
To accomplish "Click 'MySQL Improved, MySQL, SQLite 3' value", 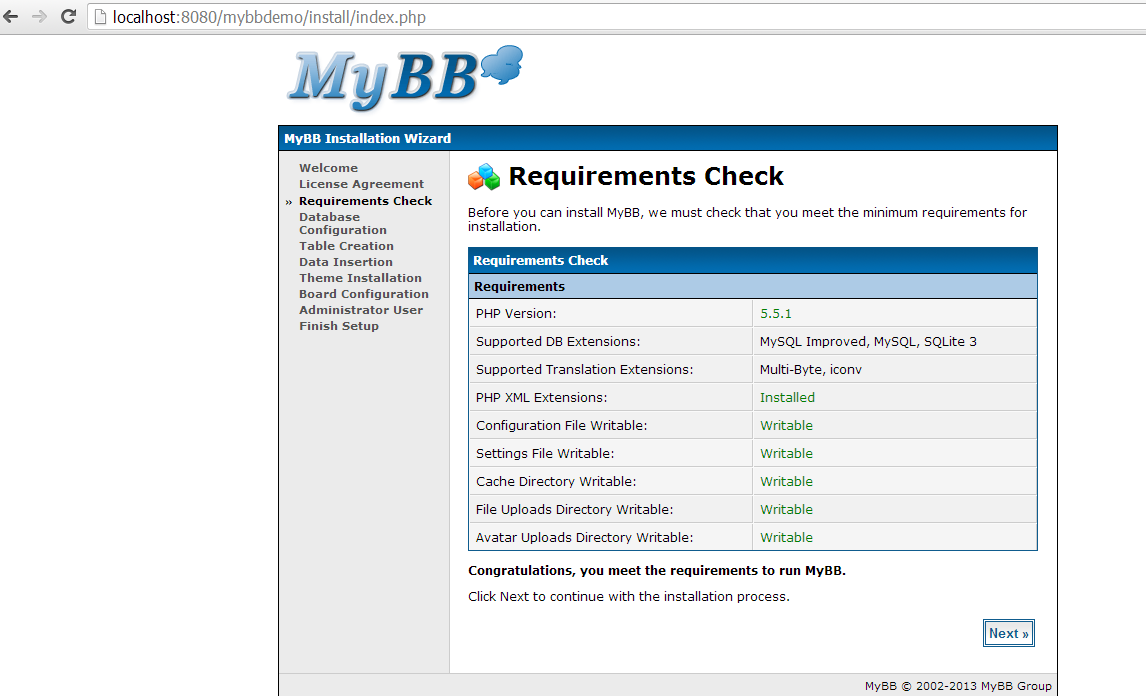I will tap(868, 341).
